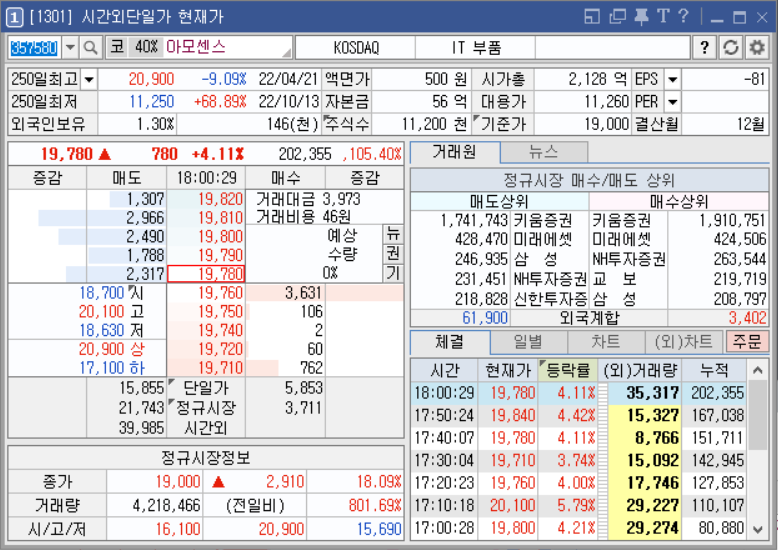Select the (외)차트 tab

pos(684,342)
